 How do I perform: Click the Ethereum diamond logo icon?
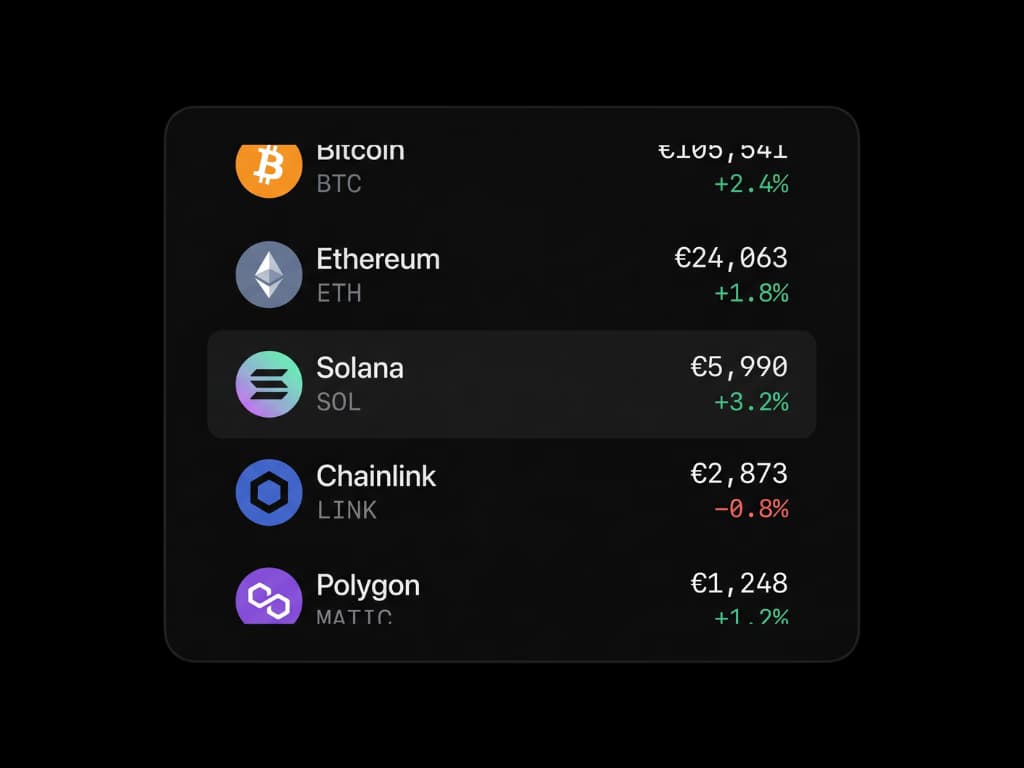click(x=268, y=275)
